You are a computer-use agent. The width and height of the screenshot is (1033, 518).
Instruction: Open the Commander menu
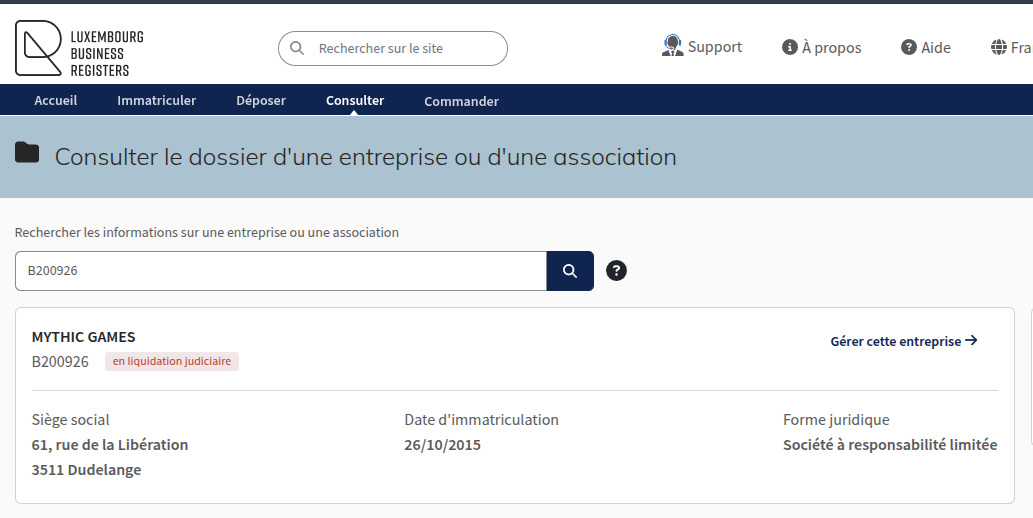click(x=461, y=101)
